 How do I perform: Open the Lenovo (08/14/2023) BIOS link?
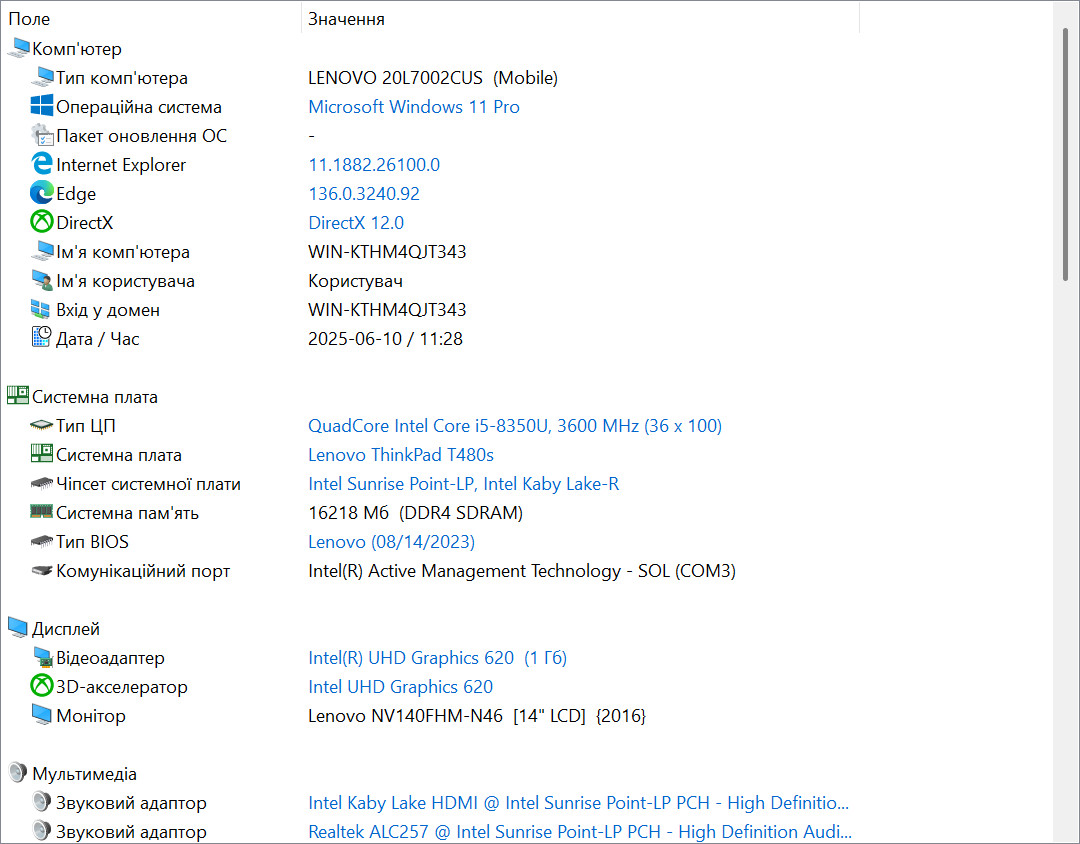click(391, 542)
